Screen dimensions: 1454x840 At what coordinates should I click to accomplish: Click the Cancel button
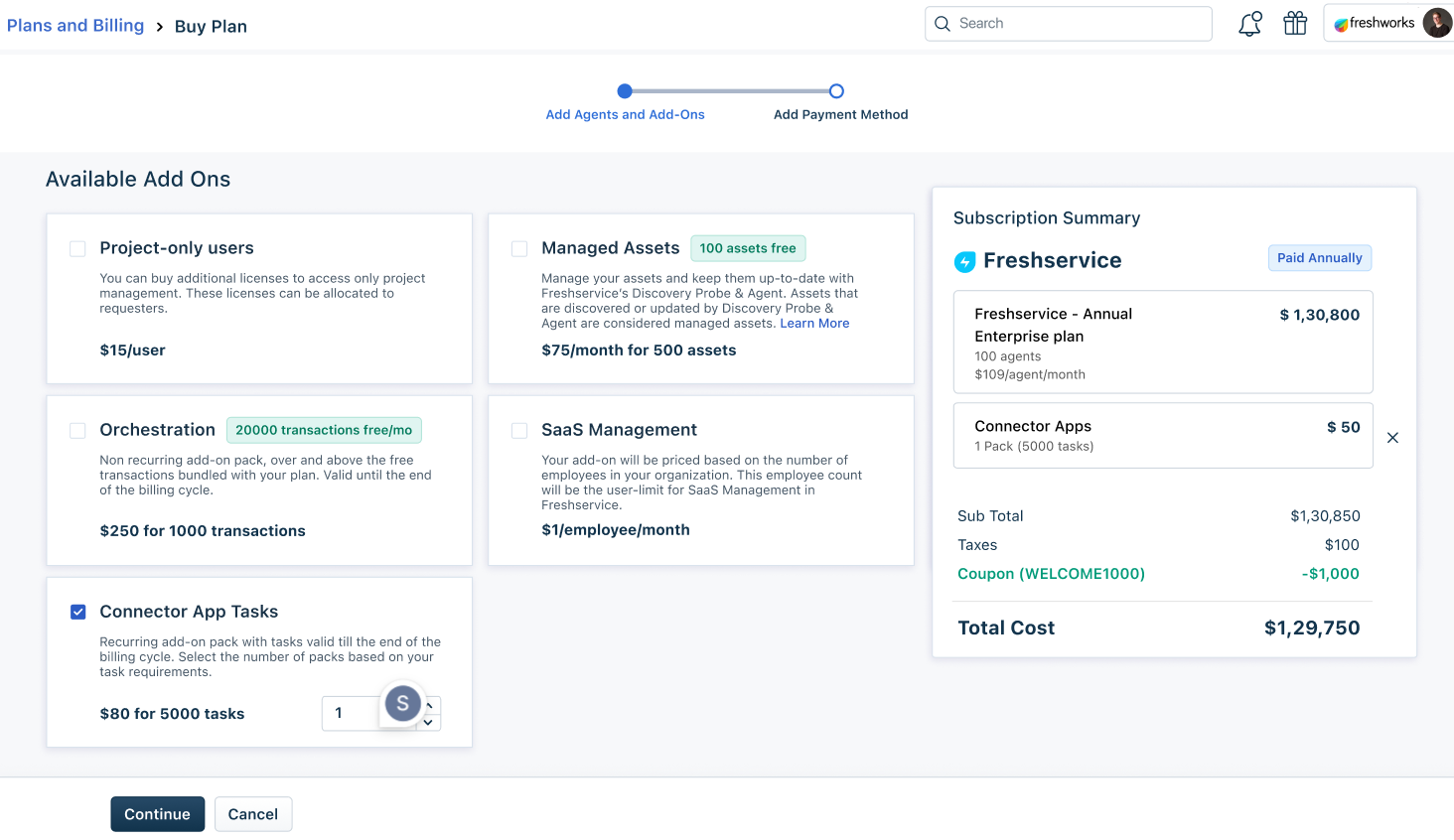(x=253, y=814)
